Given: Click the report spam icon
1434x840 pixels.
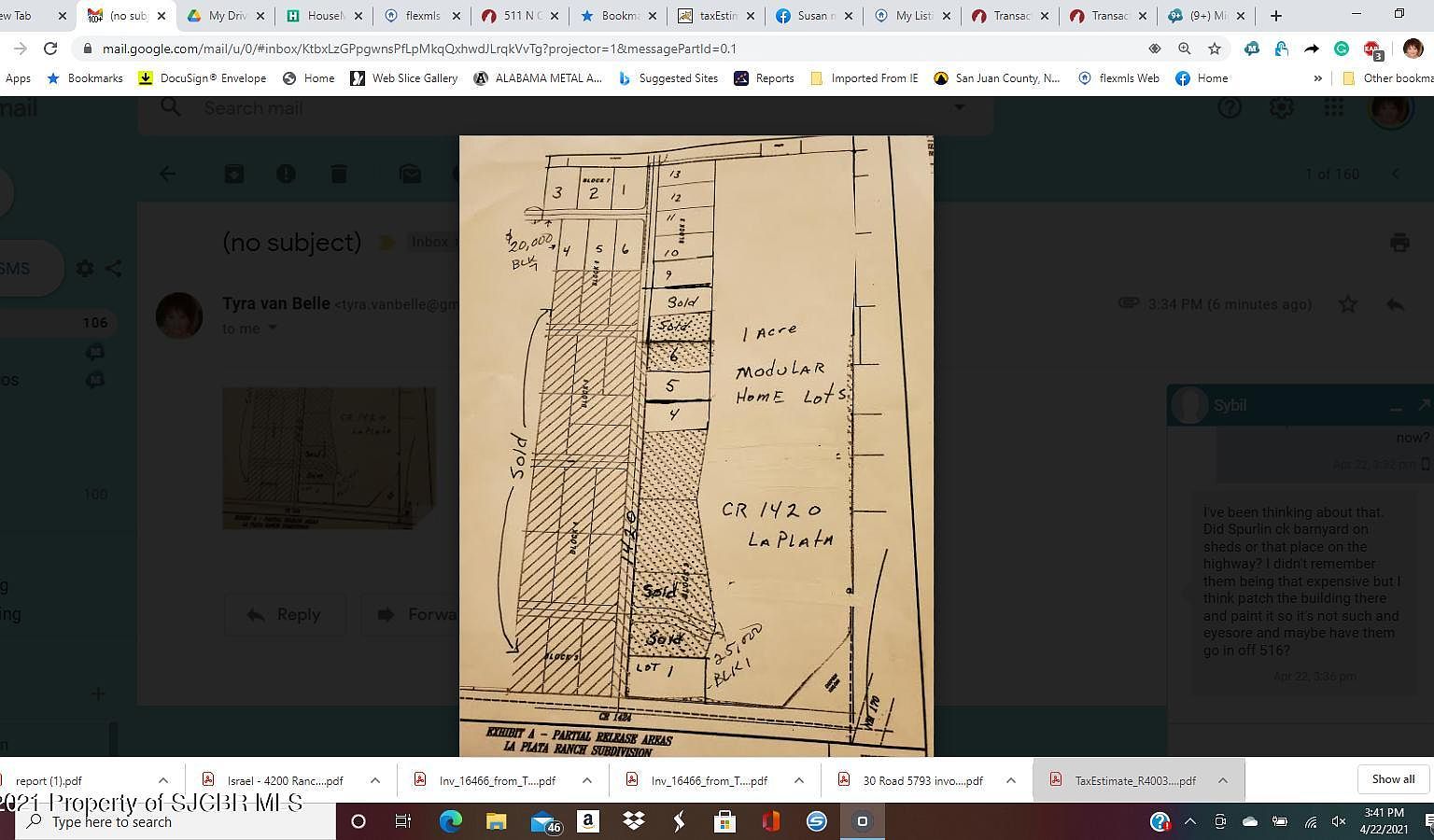Looking at the screenshot, I should pos(286,174).
